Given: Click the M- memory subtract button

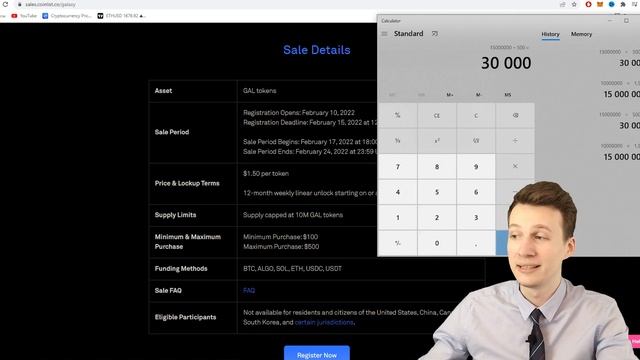Looking at the screenshot, I should (x=479, y=95).
